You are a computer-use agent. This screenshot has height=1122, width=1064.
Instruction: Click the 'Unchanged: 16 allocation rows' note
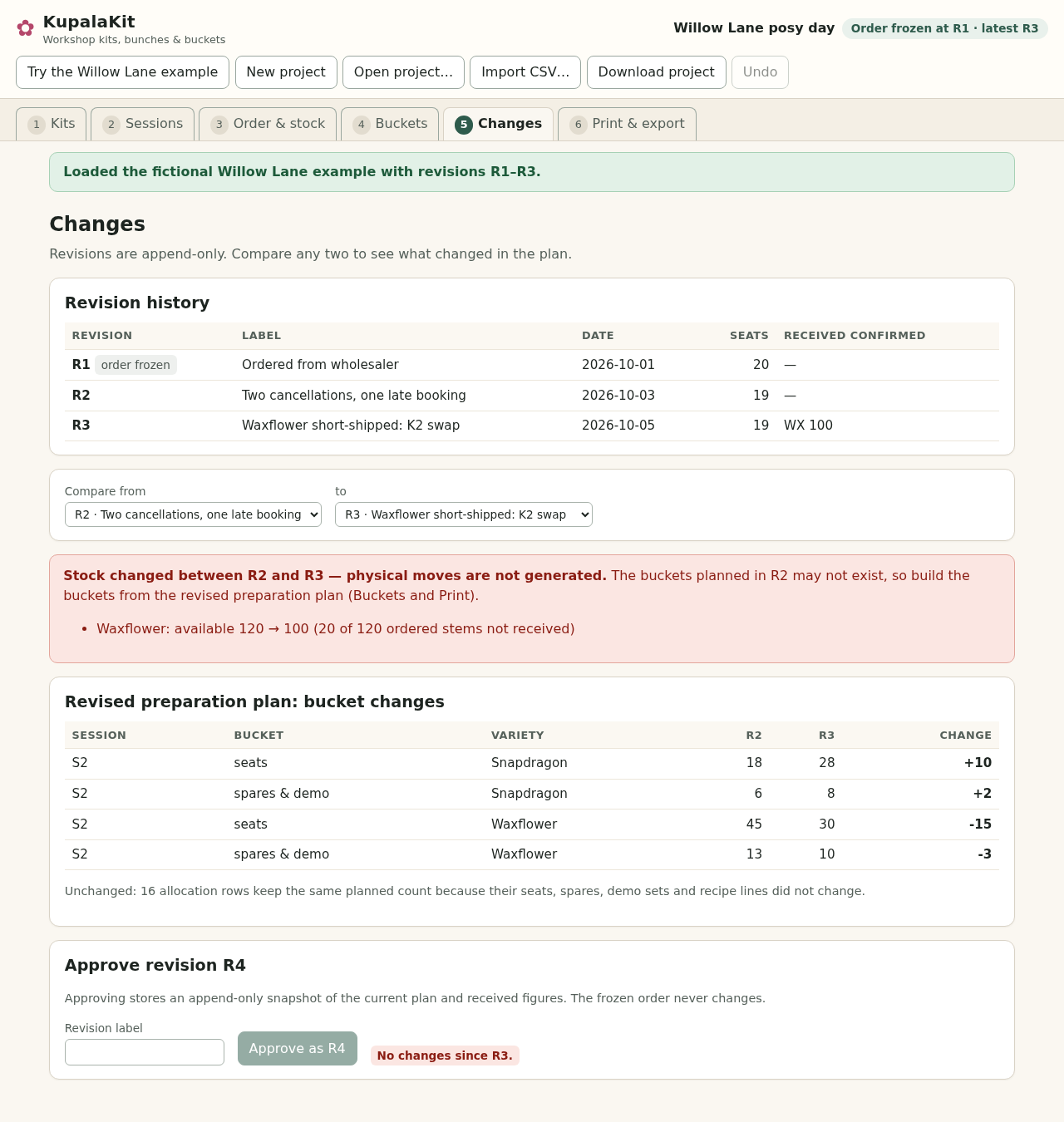(465, 891)
